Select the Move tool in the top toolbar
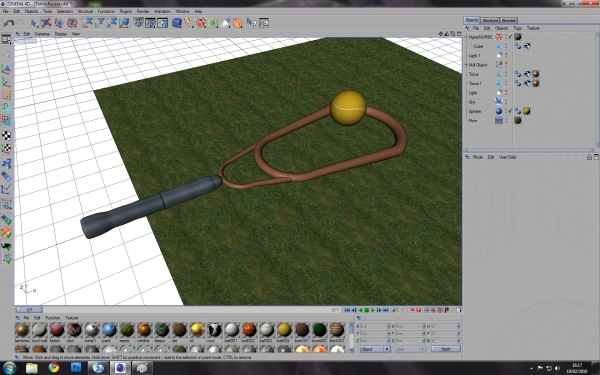Viewport: 600px width, 375px height. [46, 23]
